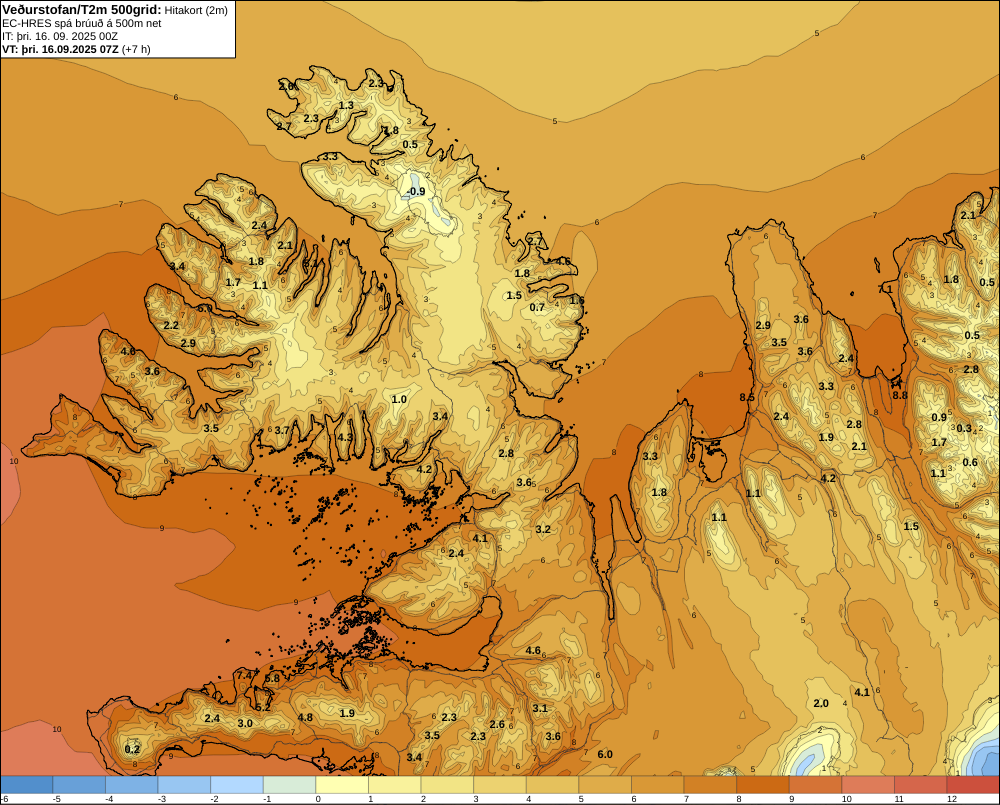Click the '3.0' temperature value
The height and width of the screenshot is (805, 1000).
tap(245, 724)
